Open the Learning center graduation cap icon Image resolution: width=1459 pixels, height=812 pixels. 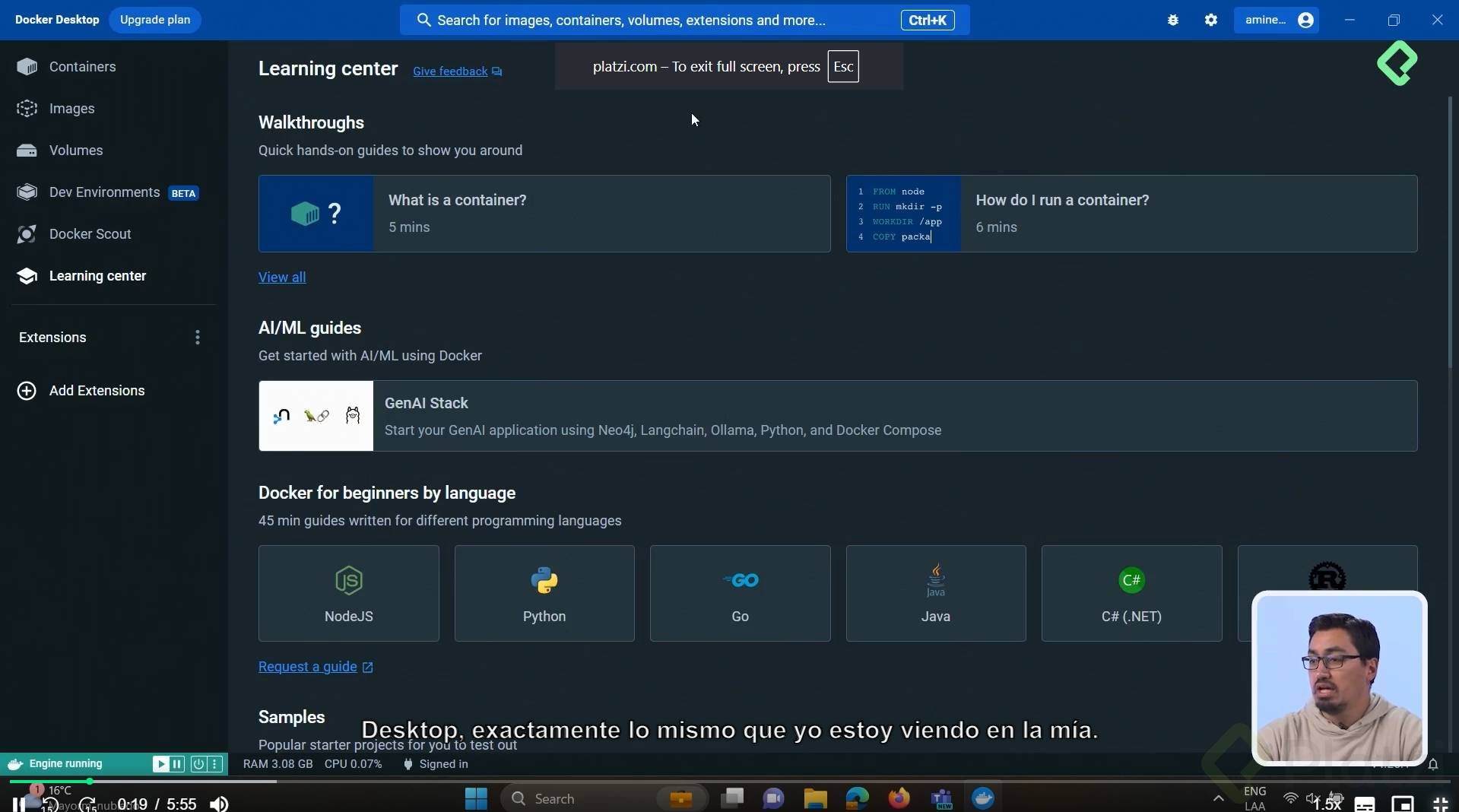coord(27,276)
